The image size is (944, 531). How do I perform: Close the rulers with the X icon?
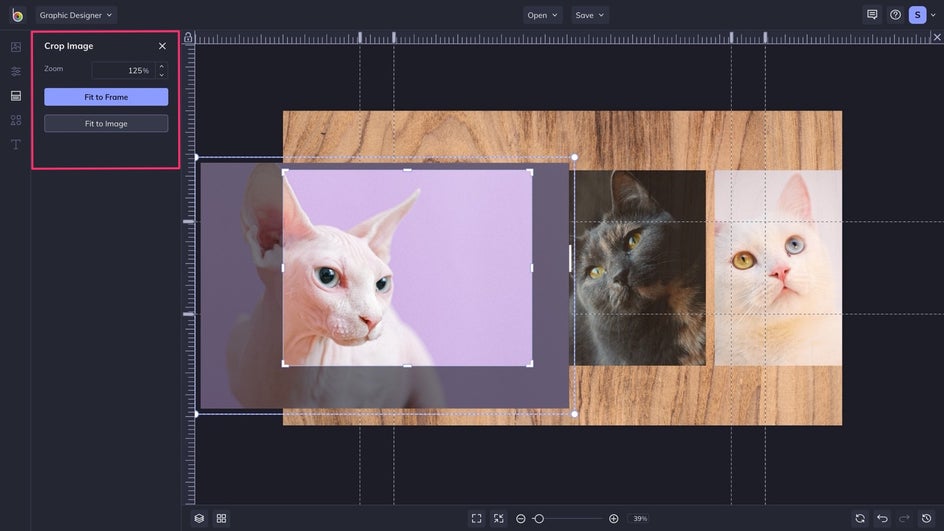(x=937, y=37)
